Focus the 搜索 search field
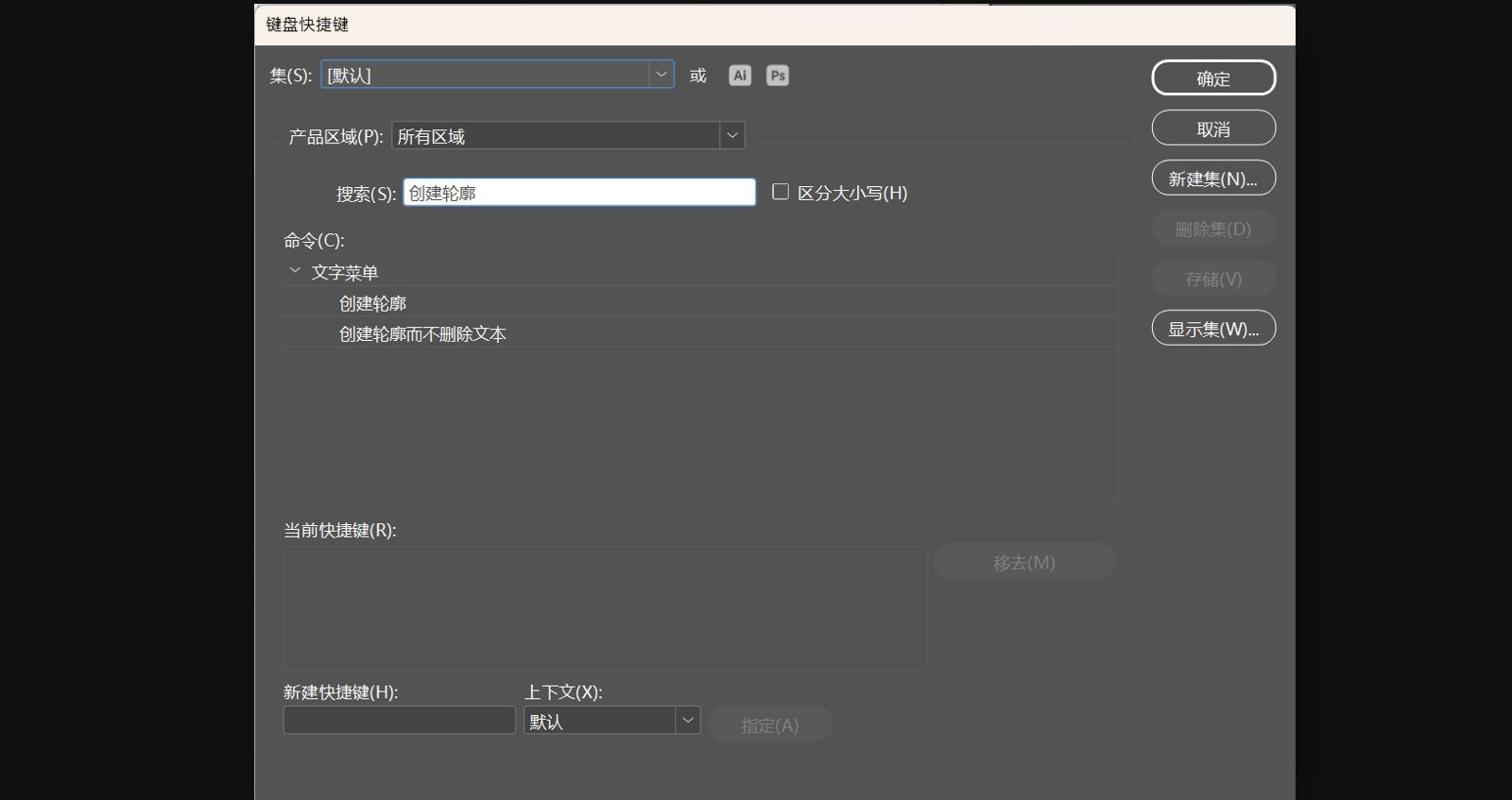The height and width of the screenshot is (800, 1512). (x=579, y=192)
